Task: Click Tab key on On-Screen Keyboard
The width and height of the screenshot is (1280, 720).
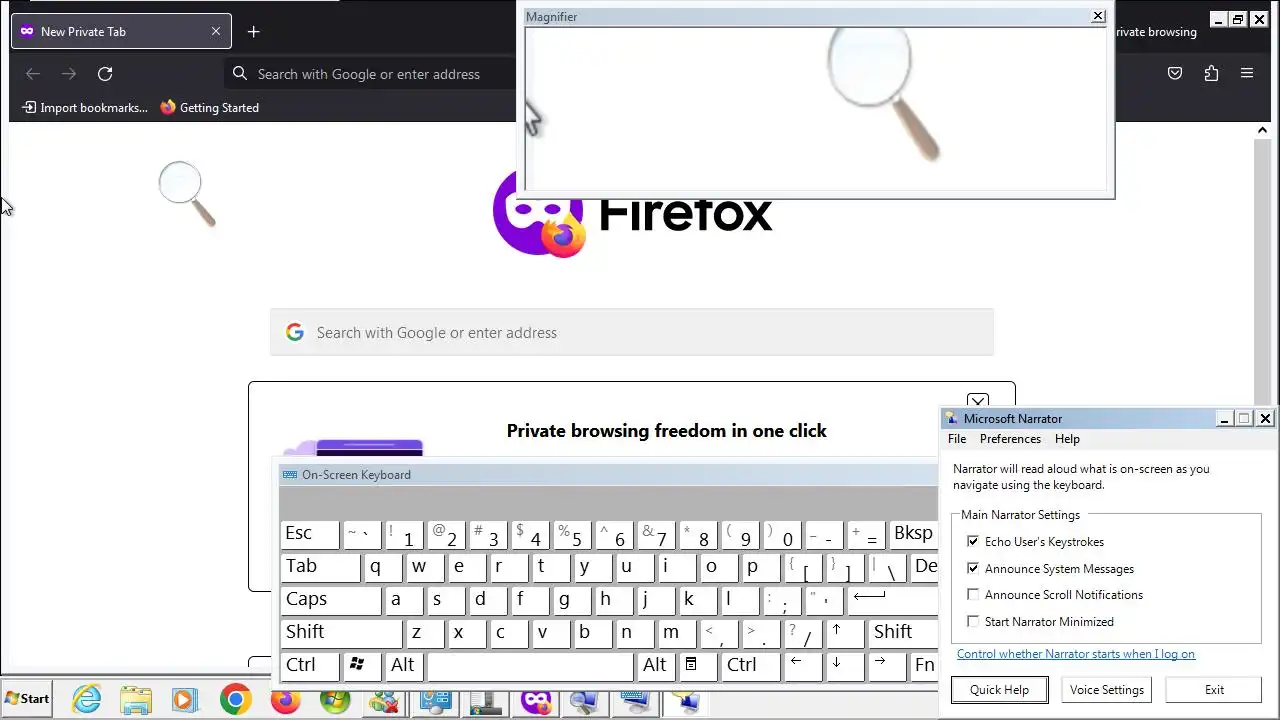Action: click(320, 568)
